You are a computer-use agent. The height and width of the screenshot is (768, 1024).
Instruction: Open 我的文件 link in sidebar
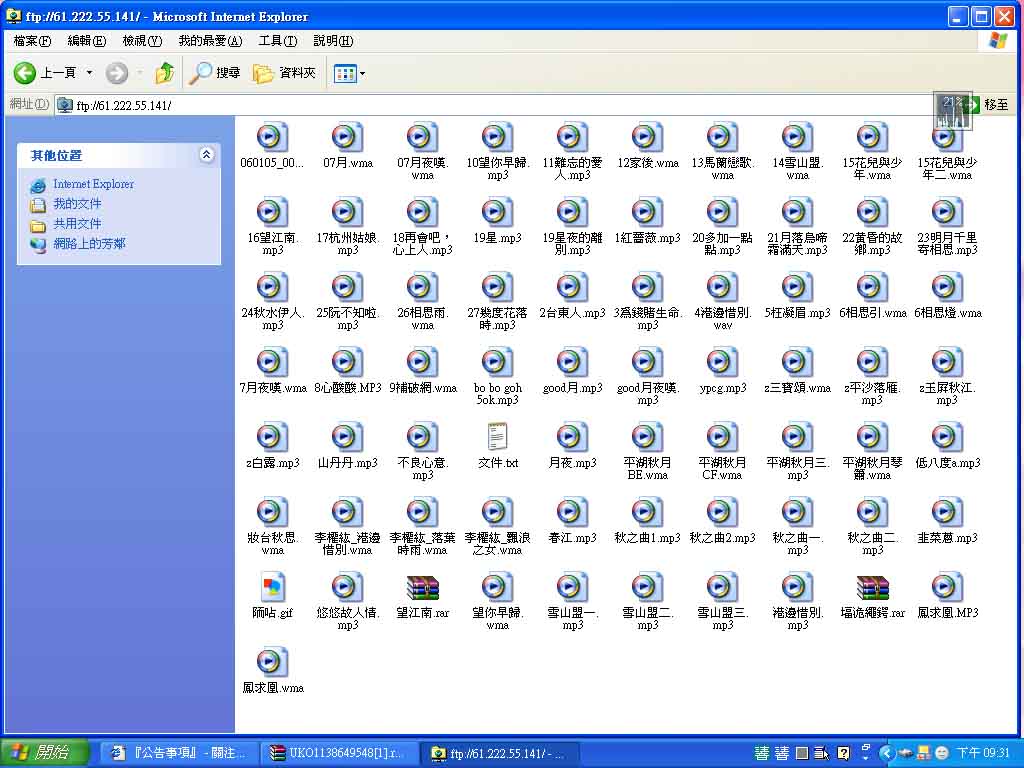(x=77, y=204)
